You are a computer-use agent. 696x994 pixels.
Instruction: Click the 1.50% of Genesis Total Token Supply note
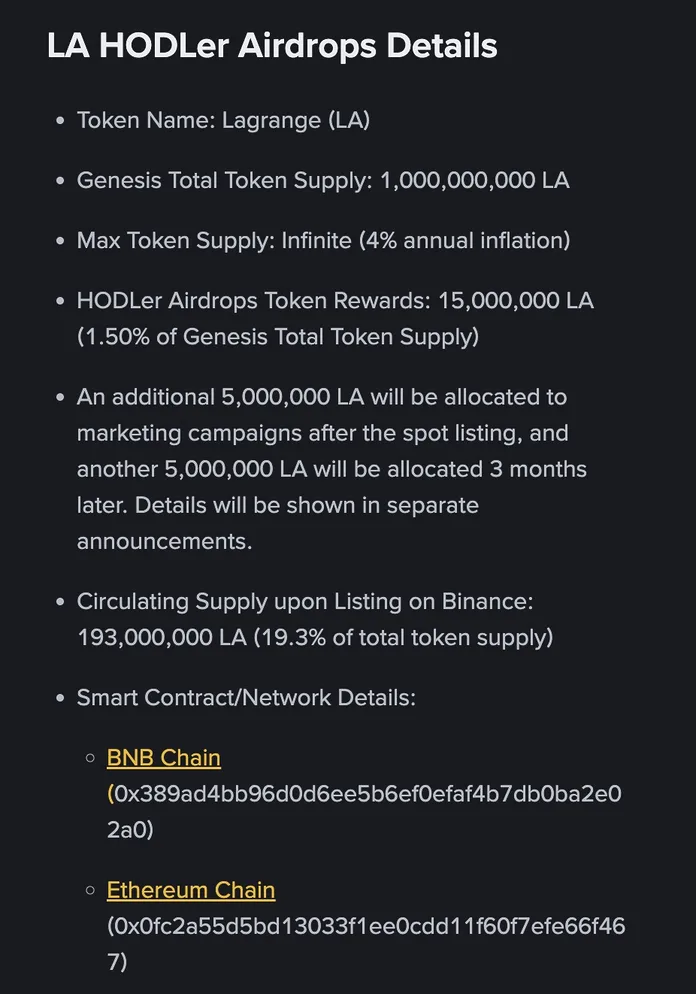click(278, 337)
